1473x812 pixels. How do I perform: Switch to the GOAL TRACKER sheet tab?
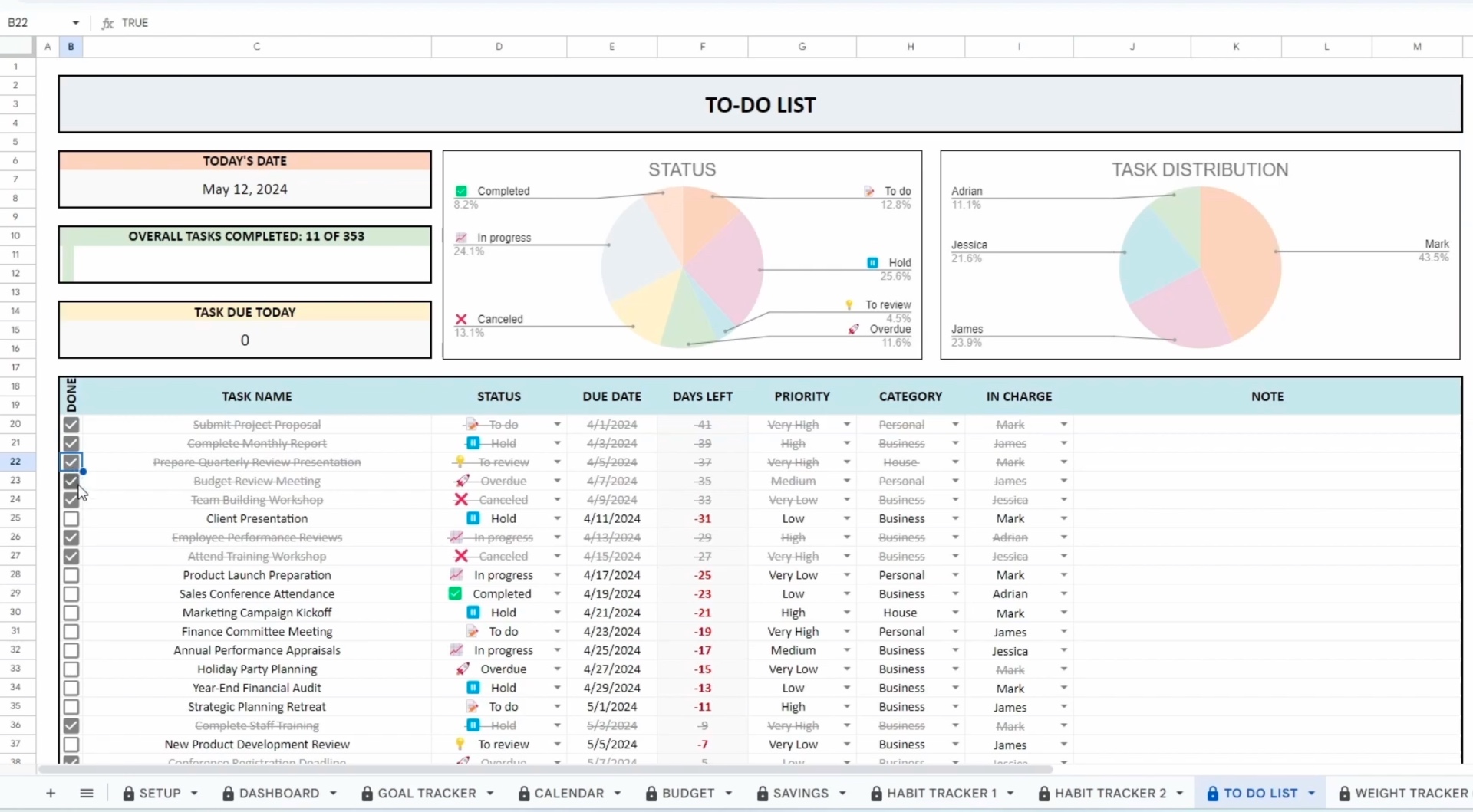427,794
